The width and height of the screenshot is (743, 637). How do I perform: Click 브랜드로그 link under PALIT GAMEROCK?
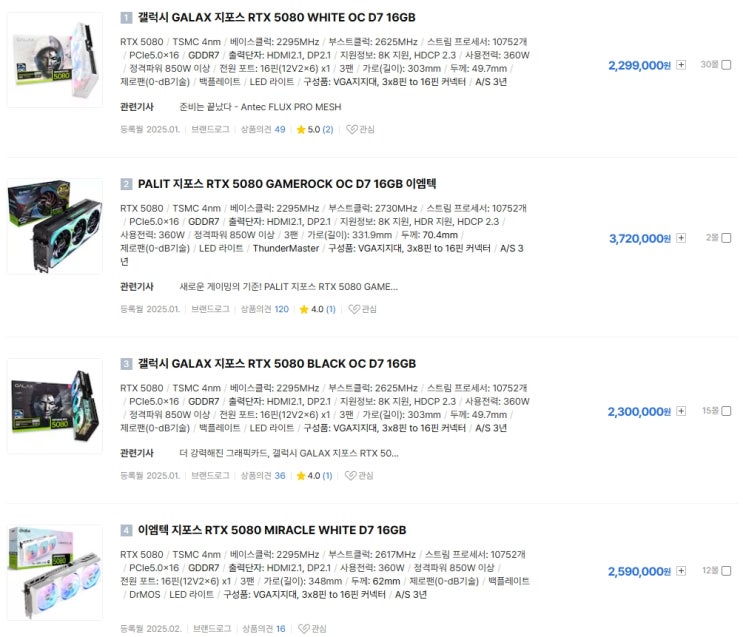(210, 309)
